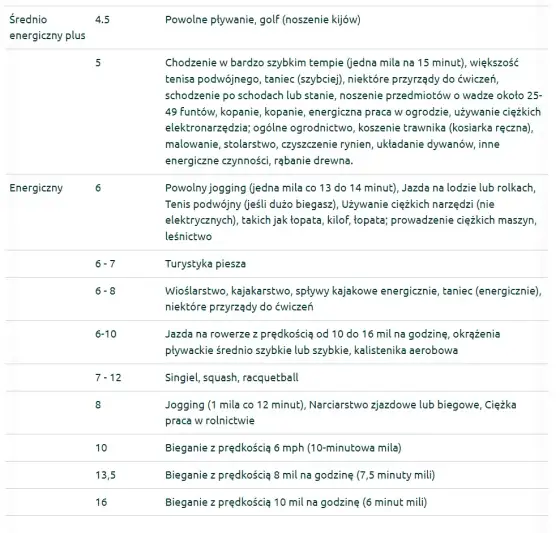Screen dimensions: 560x533
Task: Click the 'Średnio energiczny plus' category label
Action: click(x=47, y=28)
